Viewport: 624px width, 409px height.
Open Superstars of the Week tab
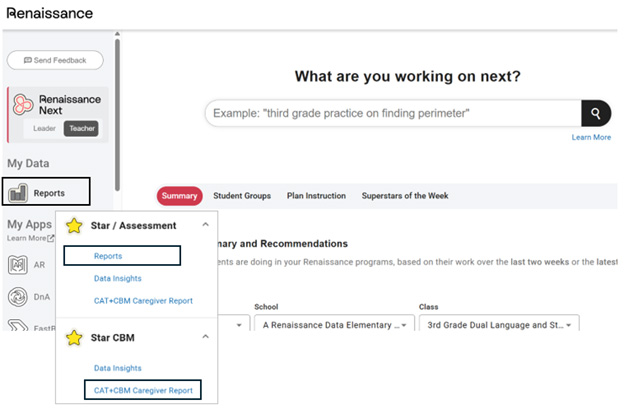click(x=405, y=196)
